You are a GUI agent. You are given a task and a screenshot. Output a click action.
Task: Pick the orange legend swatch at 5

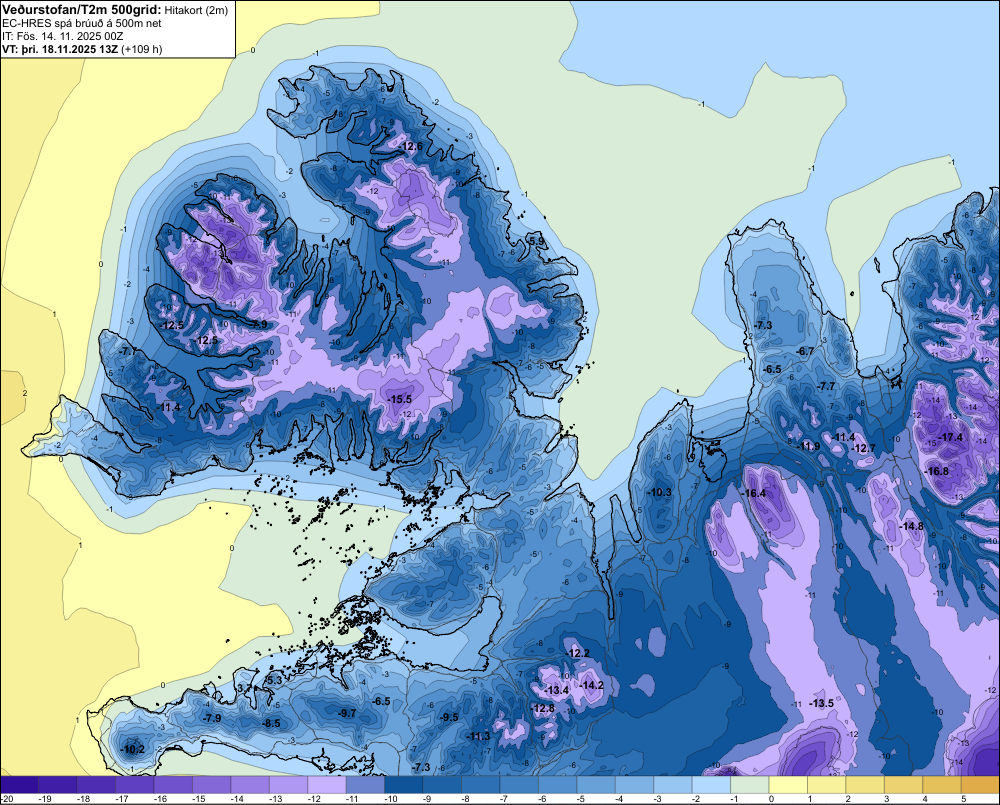[x=980, y=785]
